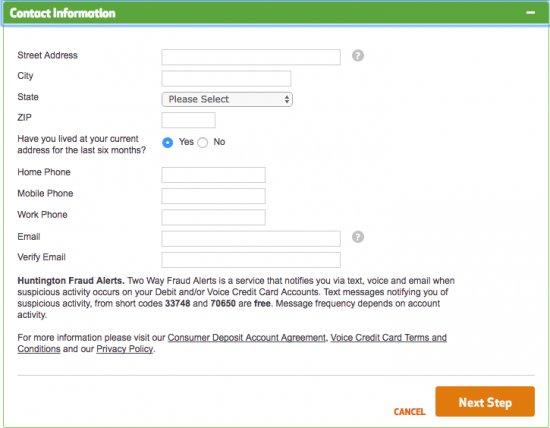Click the City input field
This screenshot has width=550, height=428.
click(226, 78)
